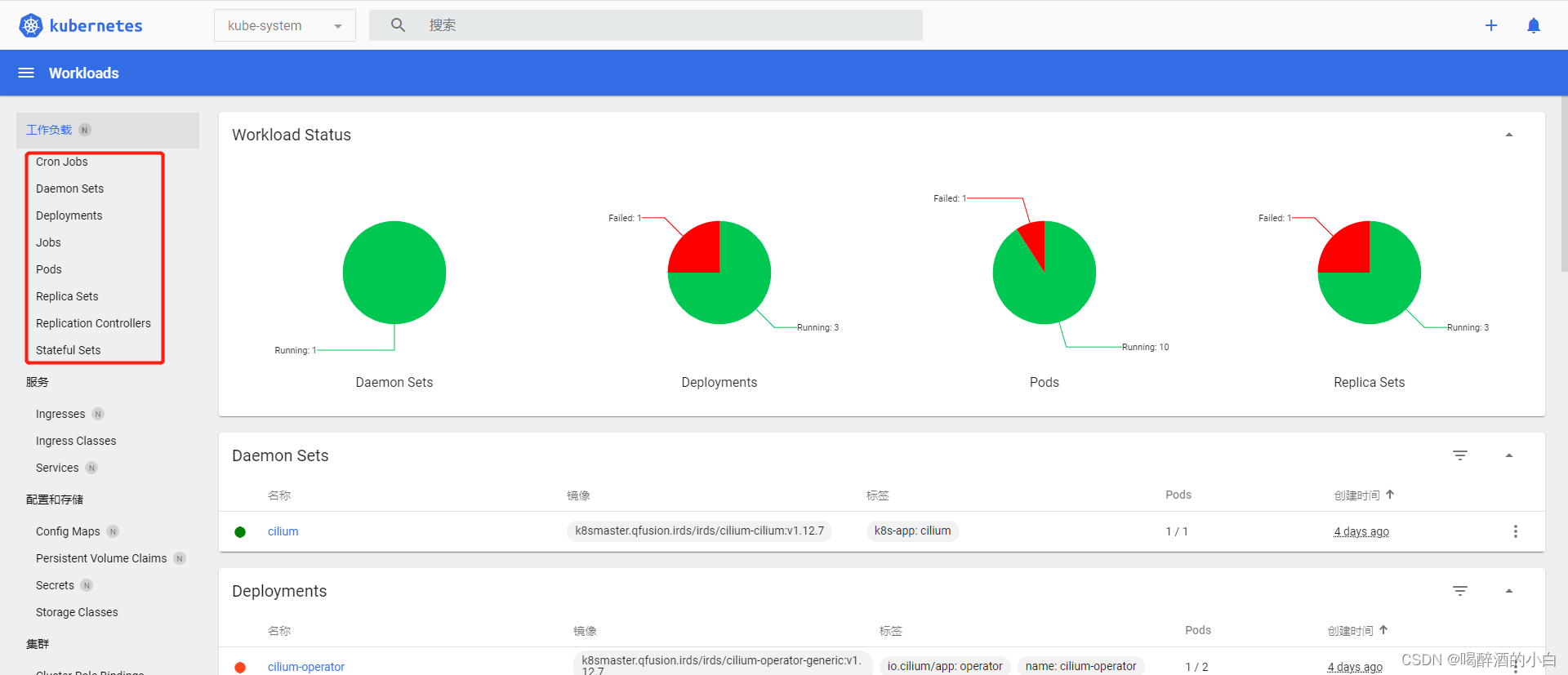Open the notifications bell
This screenshot has height=675, width=1568.
pyautogui.click(x=1534, y=25)
